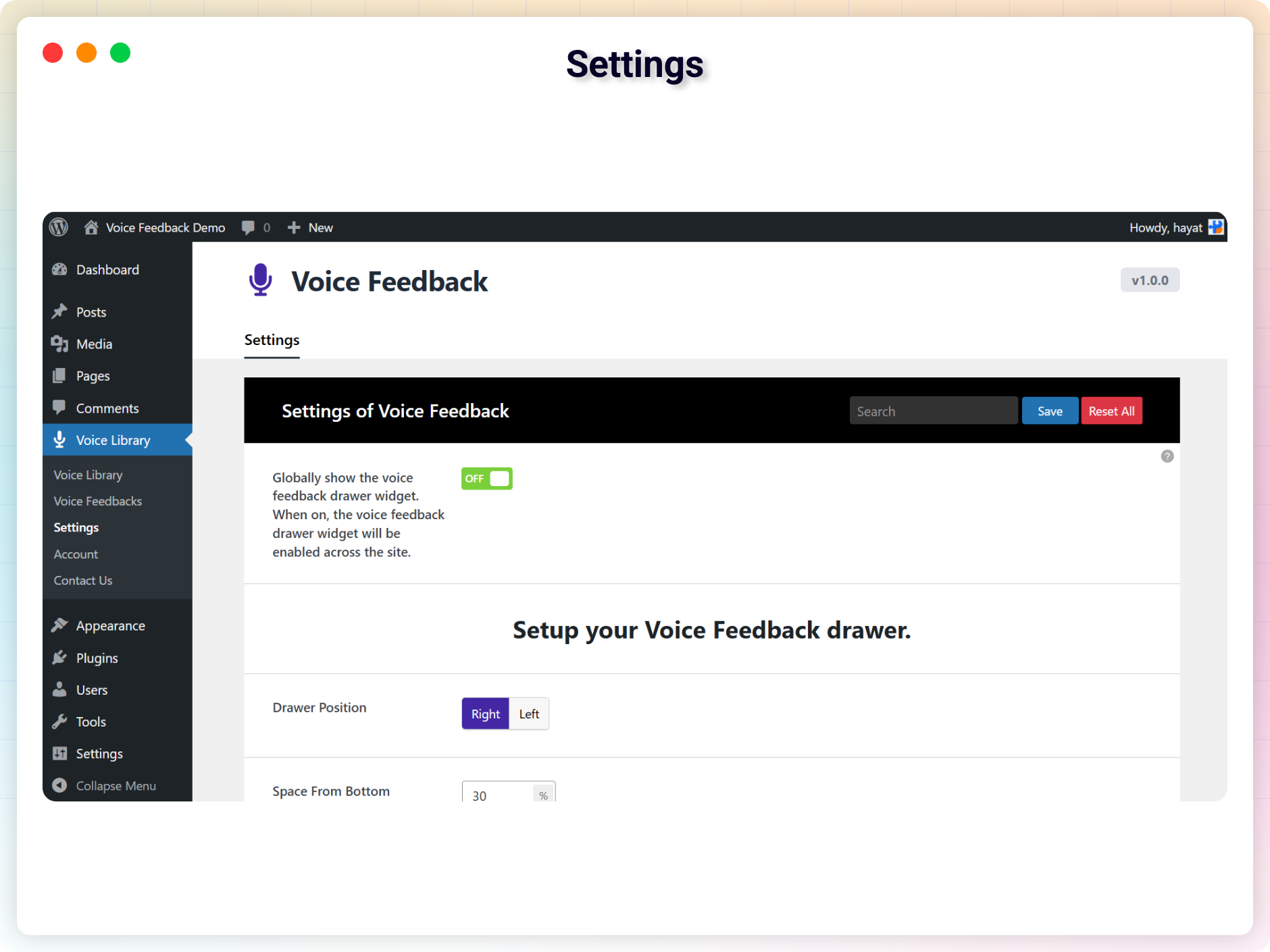The height and width of the screenshot is (952, 1270).
Task: Open Settings submenu item under Voice Library
Action: pyautogui.click(x=76, y=527)
